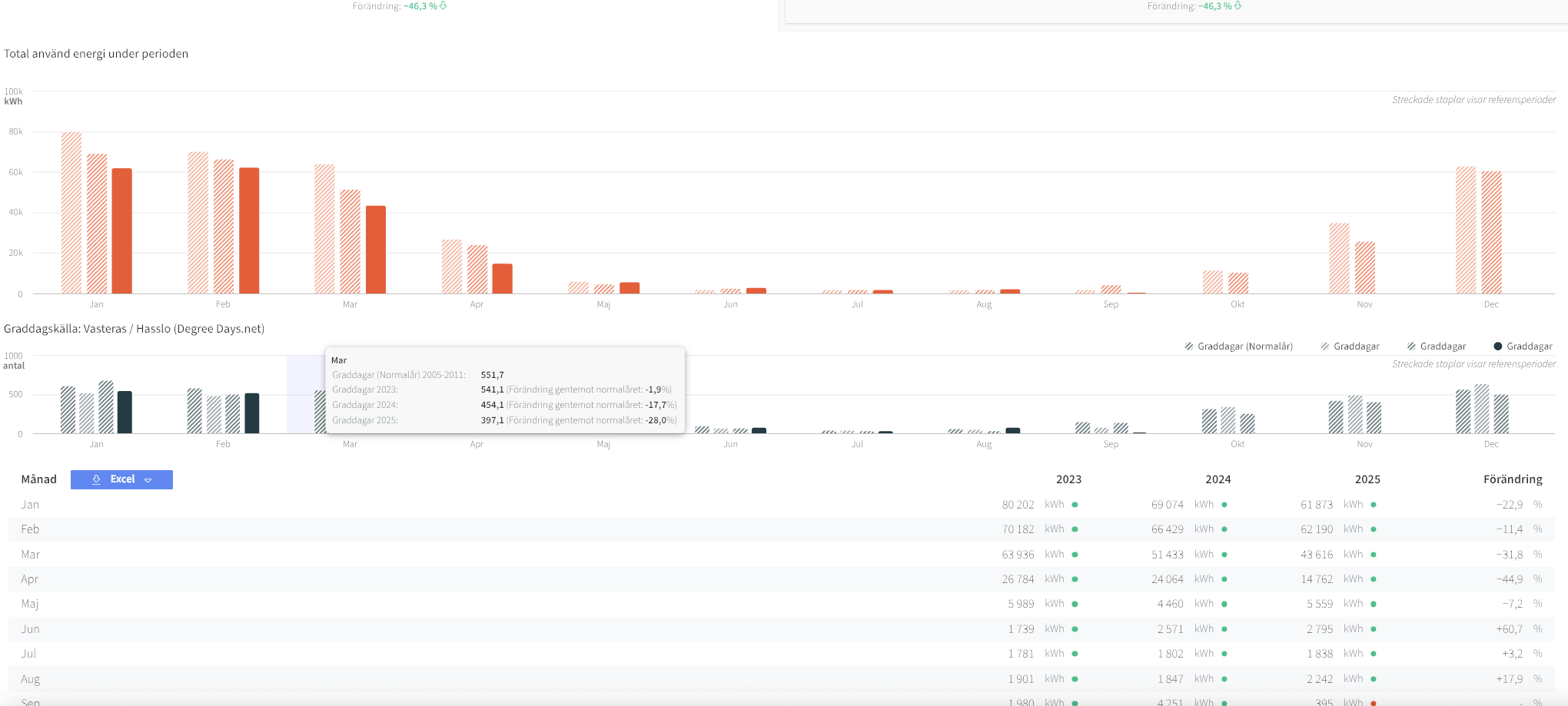Click the green status dot for Feb 2024

(1224, 529)
